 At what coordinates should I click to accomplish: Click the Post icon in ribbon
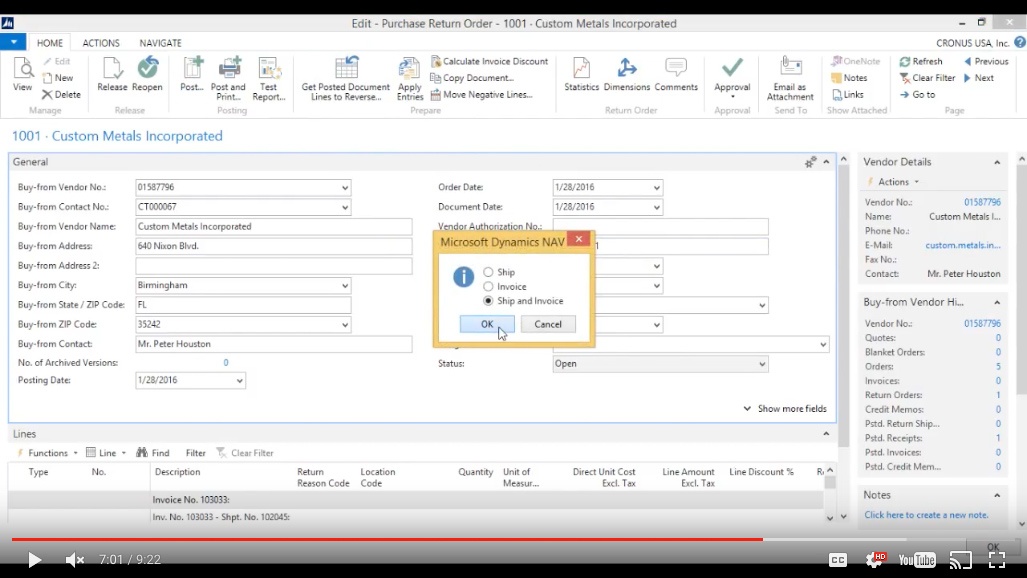tap(192, 75)
